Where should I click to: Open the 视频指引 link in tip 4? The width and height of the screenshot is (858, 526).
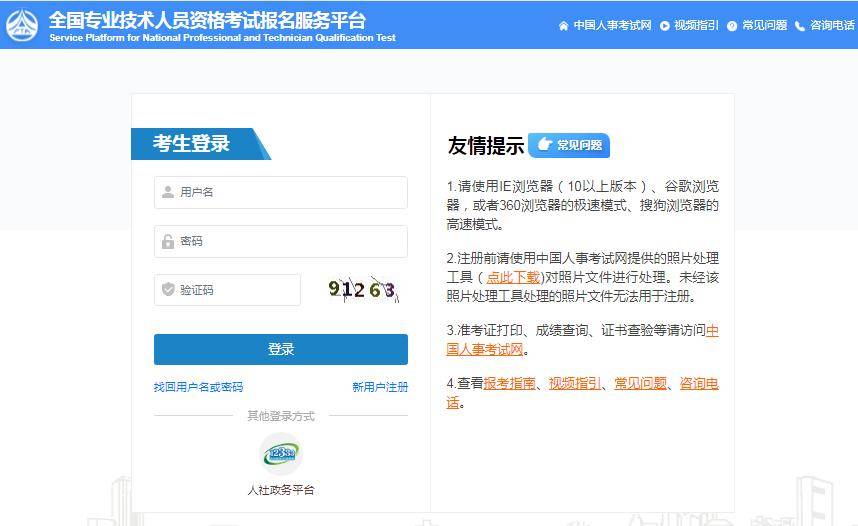click(x=575, y=383)
